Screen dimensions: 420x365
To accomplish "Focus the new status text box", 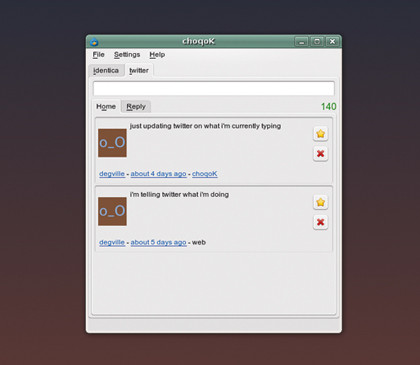I will pos(214,88).
